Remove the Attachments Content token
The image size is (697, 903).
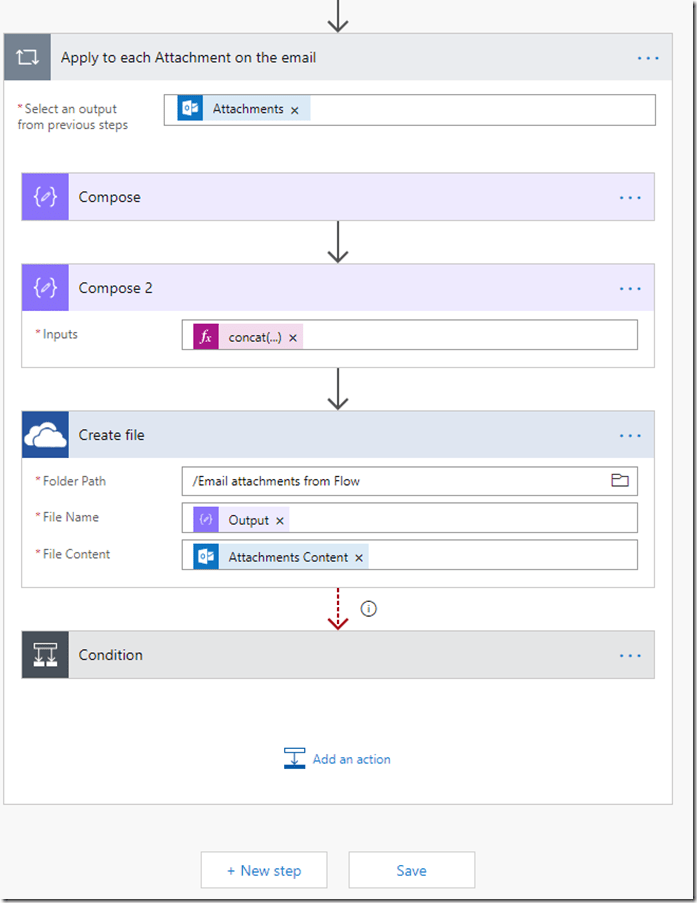pos(359,558)
